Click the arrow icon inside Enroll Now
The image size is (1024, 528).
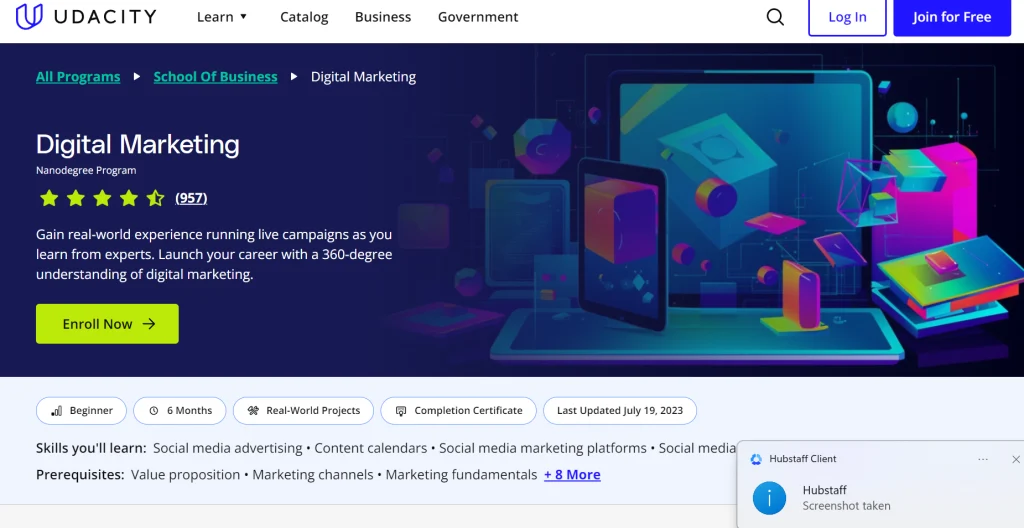click(x=149, y=323)
